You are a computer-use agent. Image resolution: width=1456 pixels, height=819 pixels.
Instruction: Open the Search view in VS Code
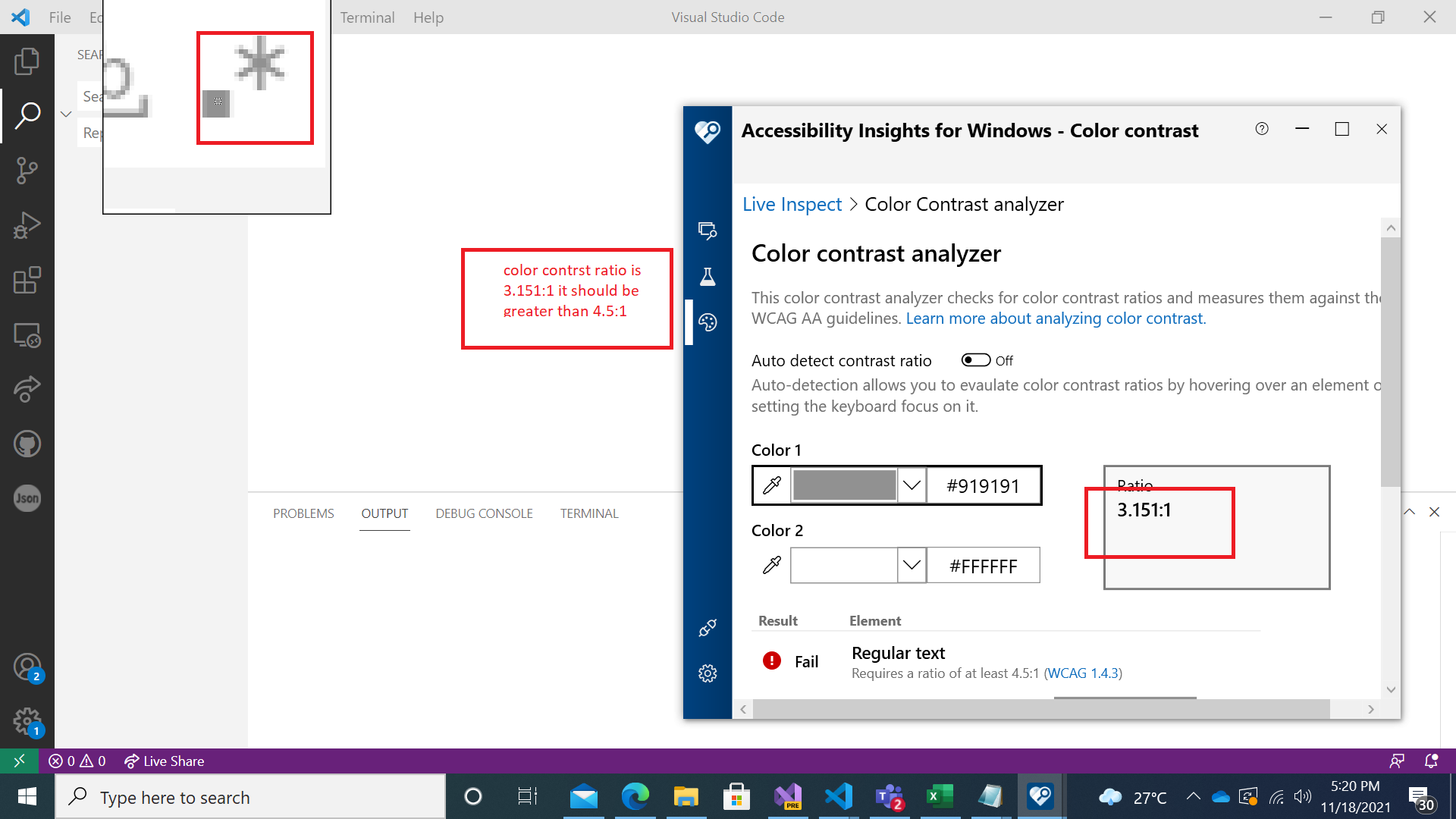27,115
